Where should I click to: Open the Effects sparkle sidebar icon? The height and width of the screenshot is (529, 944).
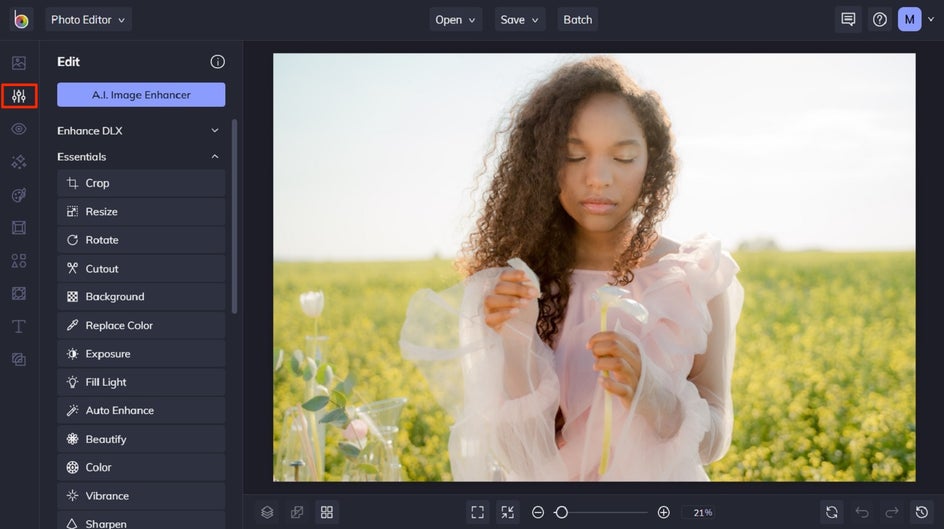[x=19, y=162]
